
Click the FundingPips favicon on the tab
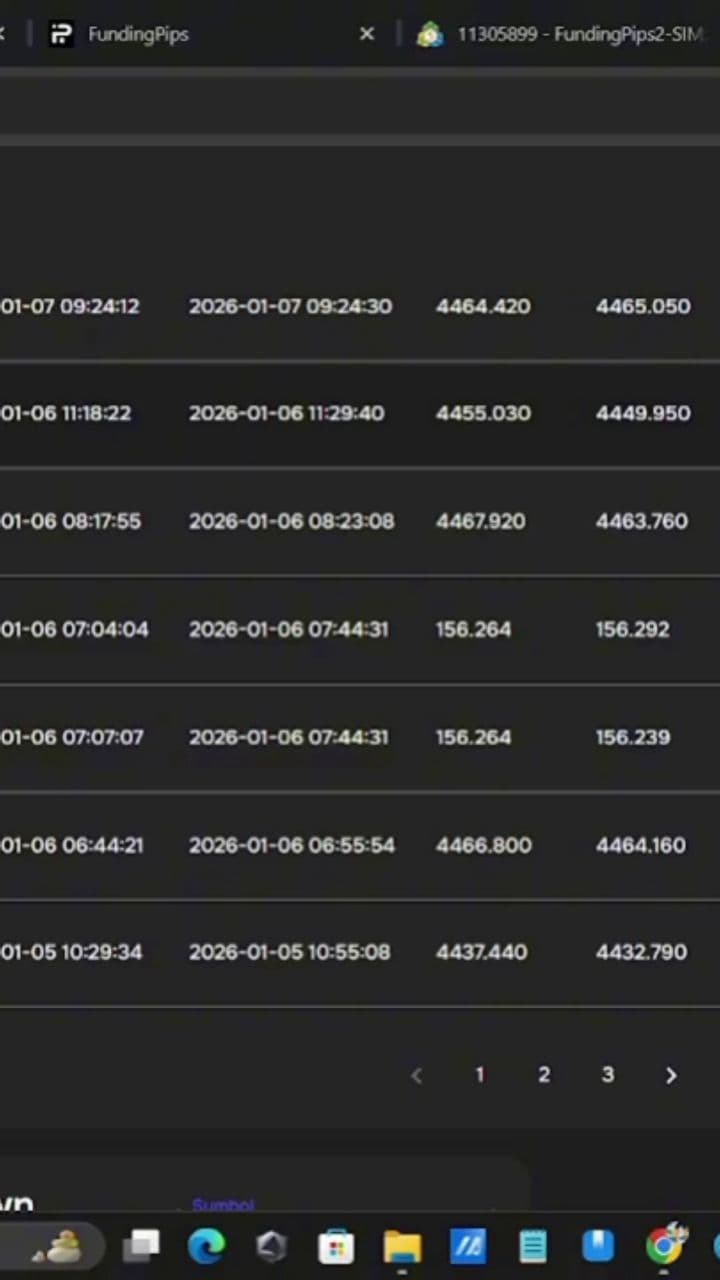tap(61, 33)
